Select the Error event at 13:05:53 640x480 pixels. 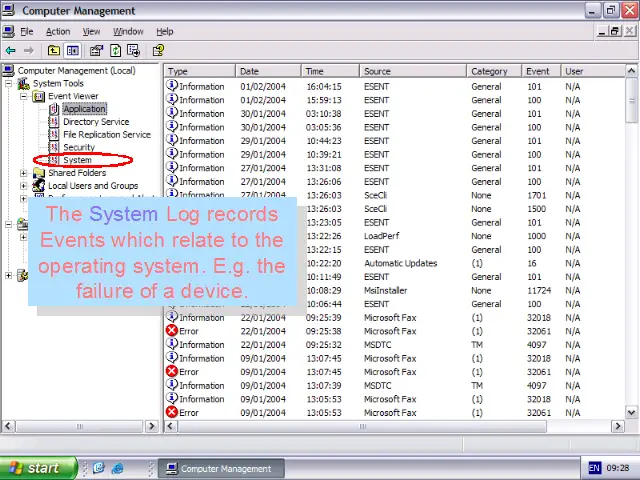[394, 413]
